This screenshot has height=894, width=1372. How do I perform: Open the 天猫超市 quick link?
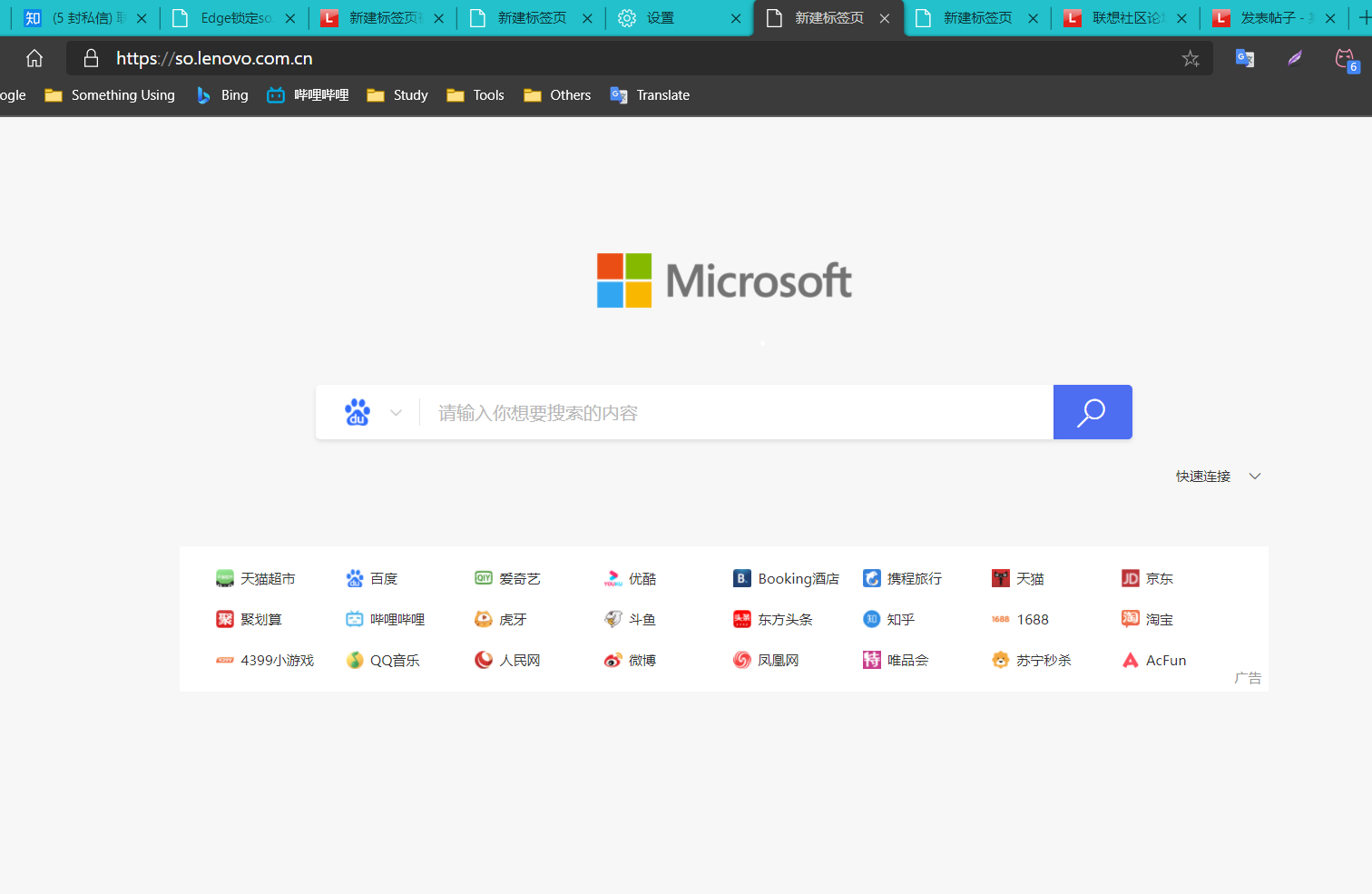click(256, 578)
